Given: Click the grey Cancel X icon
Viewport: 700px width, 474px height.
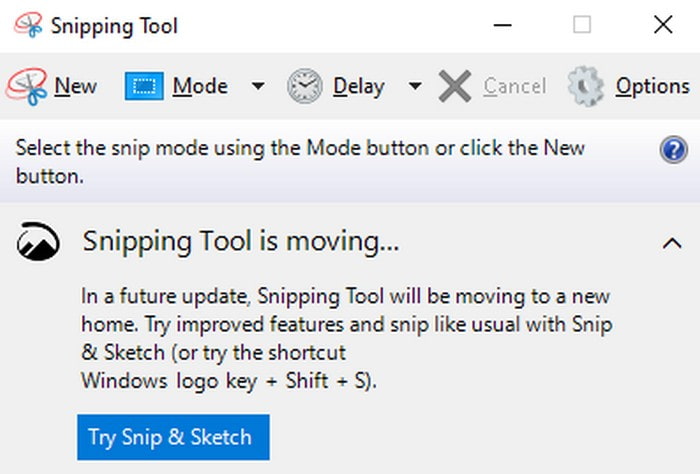Looking at the screenshot, I should pyautogui.click(x=454, y=86).
